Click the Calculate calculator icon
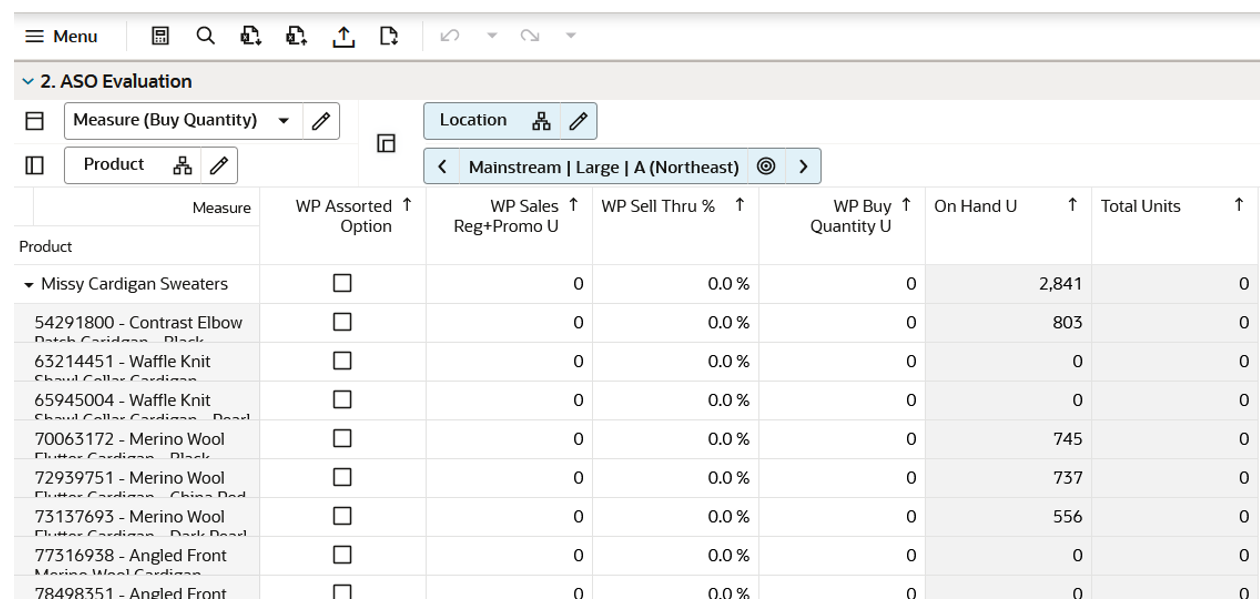The image size is (1260, 602). pyautogui.click(x=160, y=36)
